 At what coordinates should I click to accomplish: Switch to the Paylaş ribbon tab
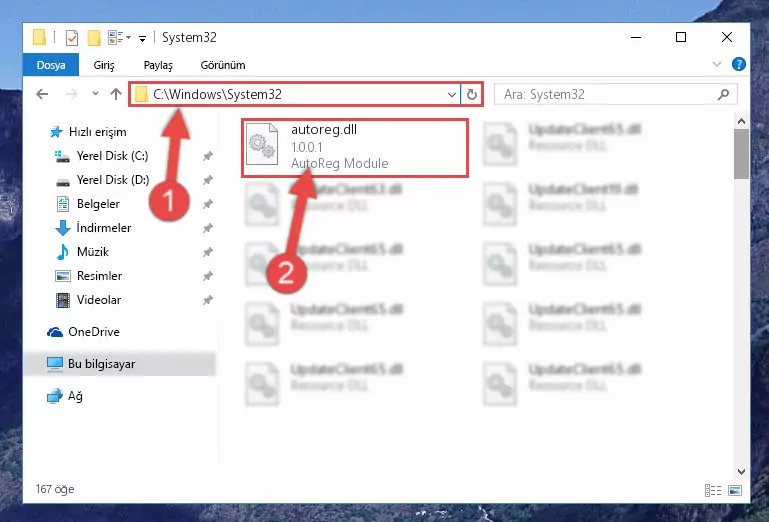pos(158,65)
